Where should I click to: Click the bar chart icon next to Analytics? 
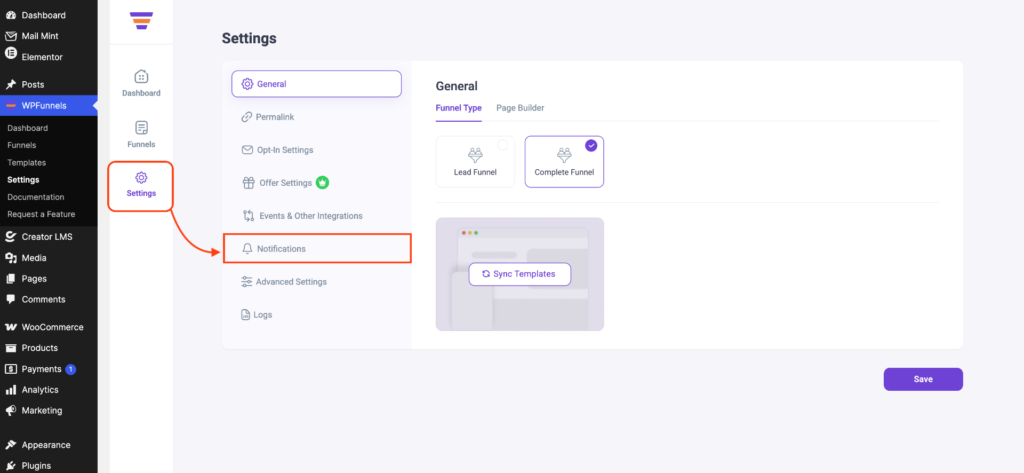click(x=10, y=390)
